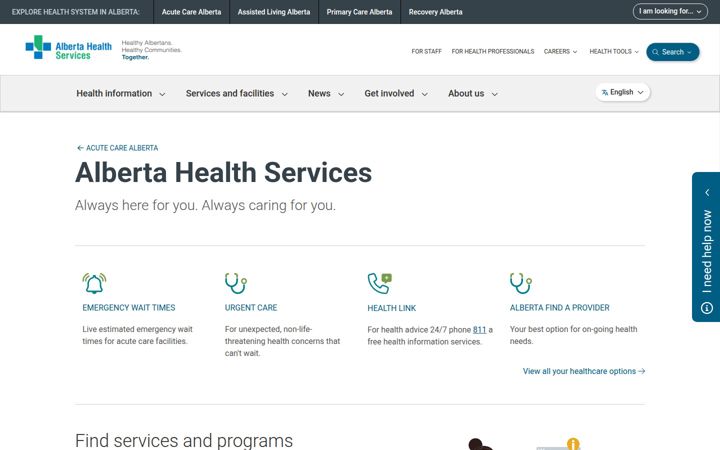Open the For Staff link
Screen dimensions: 720x450
426,51
